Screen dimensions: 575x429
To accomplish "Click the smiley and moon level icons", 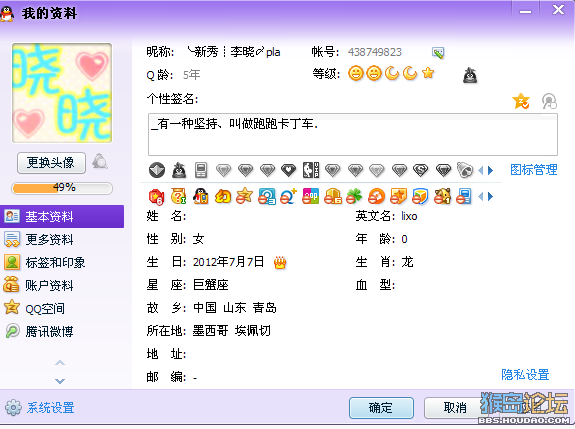I will (391, 73).
